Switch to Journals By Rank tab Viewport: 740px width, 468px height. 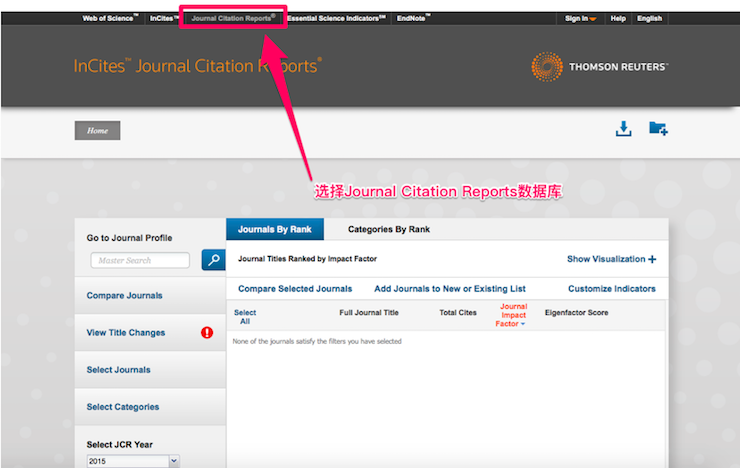[275, 229]
